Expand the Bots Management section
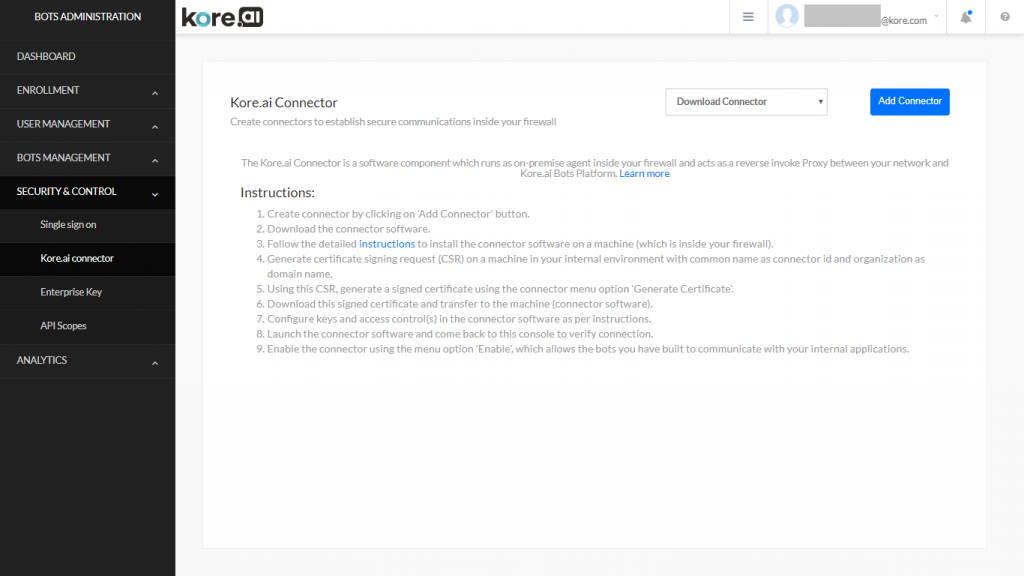 (88, 158)
